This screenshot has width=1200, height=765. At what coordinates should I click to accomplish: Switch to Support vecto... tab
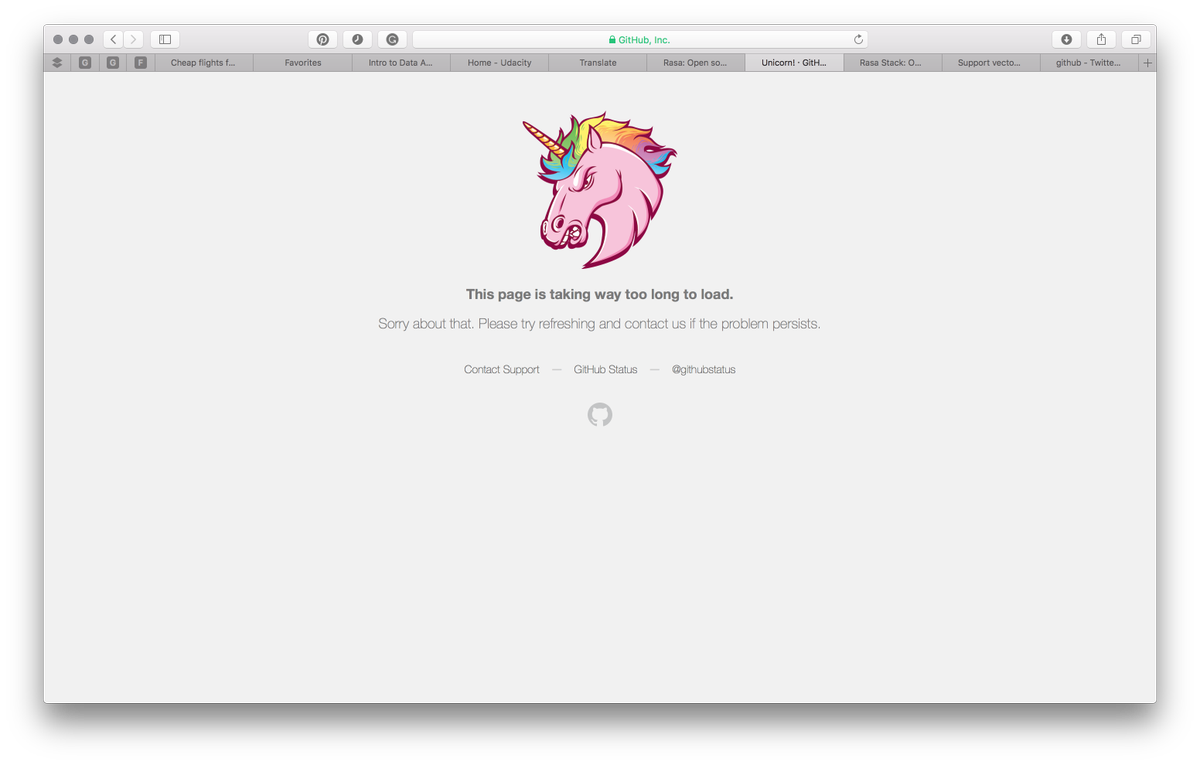pos(991,62)
